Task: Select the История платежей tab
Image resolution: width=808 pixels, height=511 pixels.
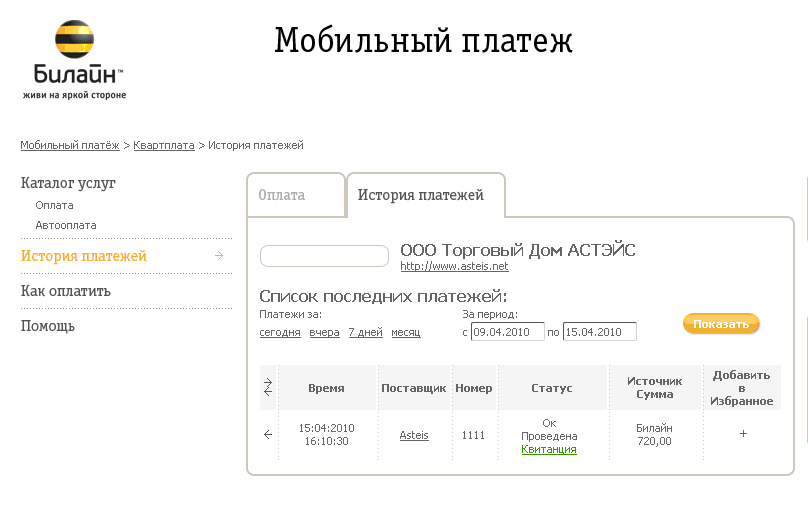Action: [421, 195]
